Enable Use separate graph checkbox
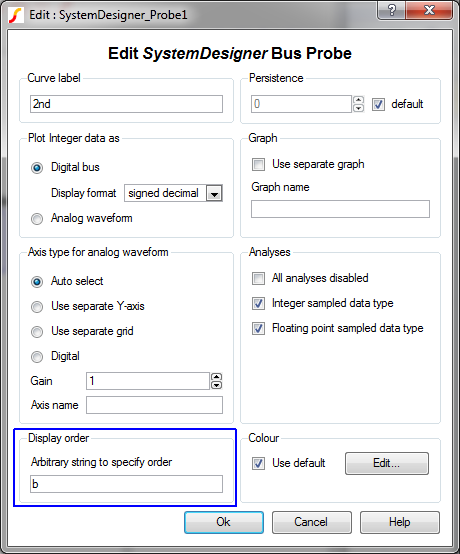This screenshot has width=460, height=554. [258, 164]
